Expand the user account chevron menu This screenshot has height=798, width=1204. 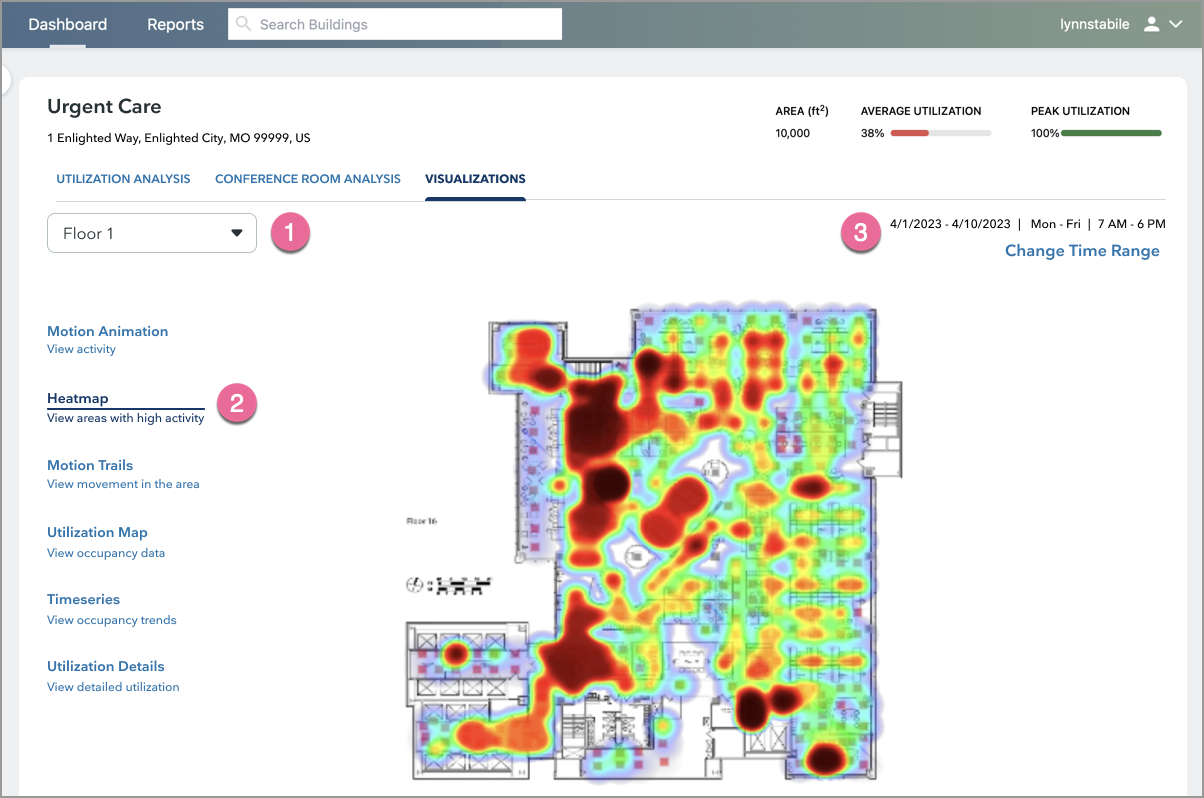click(x=1176, y=24)
